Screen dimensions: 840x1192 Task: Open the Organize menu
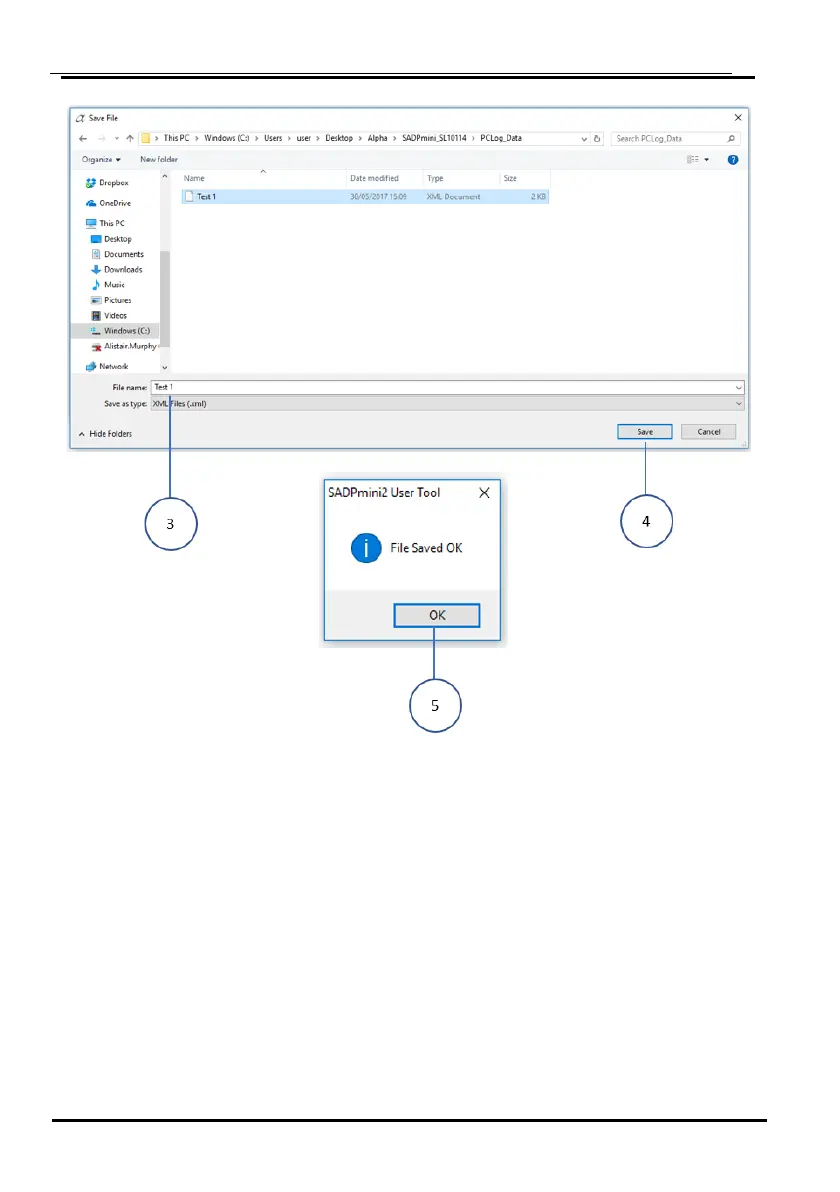[x=101, y=160]
